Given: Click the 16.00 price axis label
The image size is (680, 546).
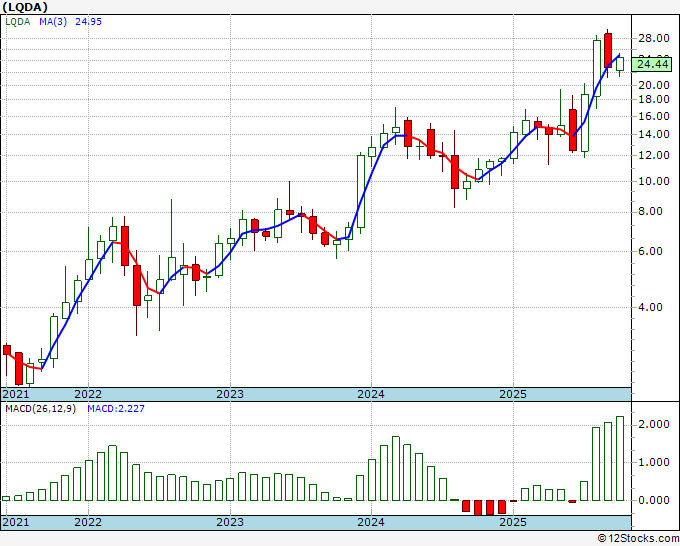Looking at the screenshot, I should pos(654,116).
